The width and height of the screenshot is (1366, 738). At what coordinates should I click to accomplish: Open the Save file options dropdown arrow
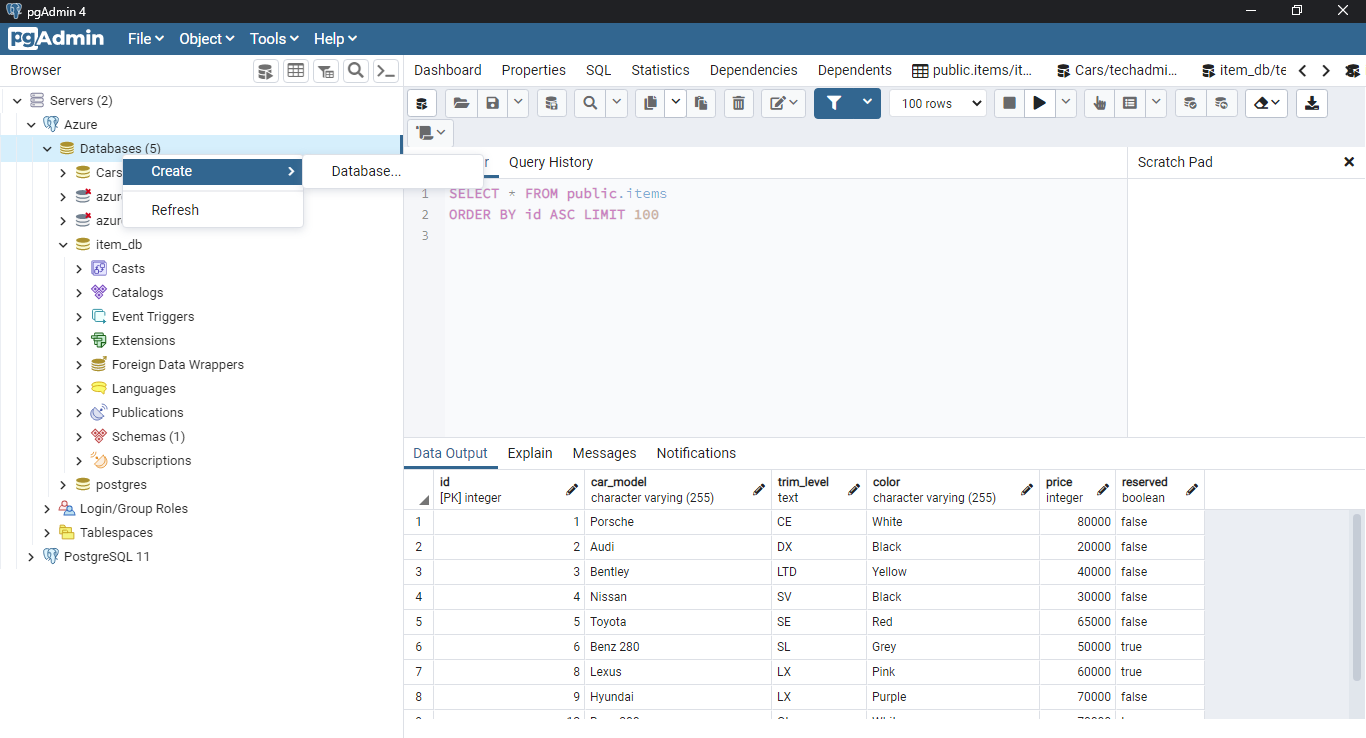point(518,103)
